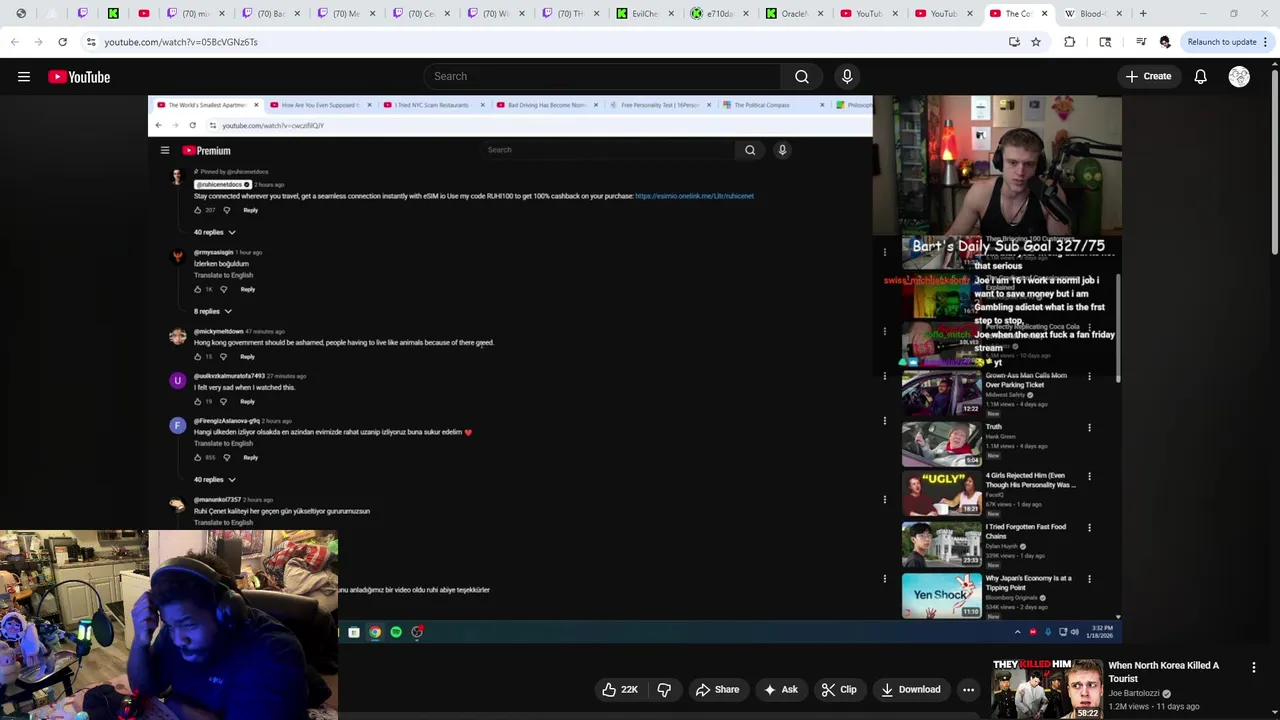Download the video
The width and height of the screenshot is (1280, 720).
pyautogui.click(x=911, y=689)
